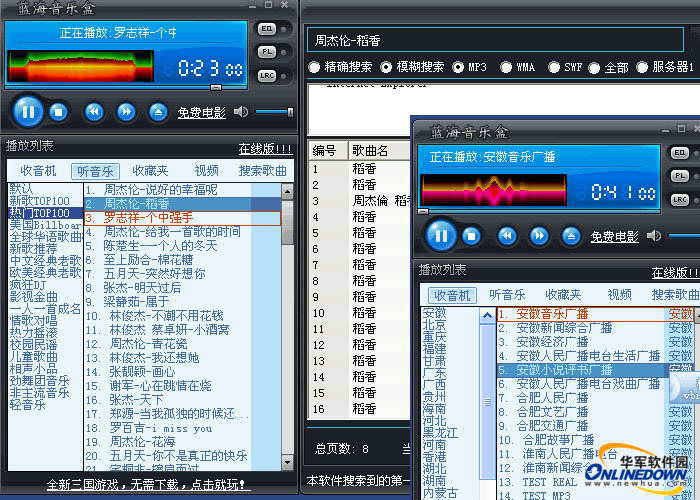Click up arrow of left playlist scrollbar

288,192
